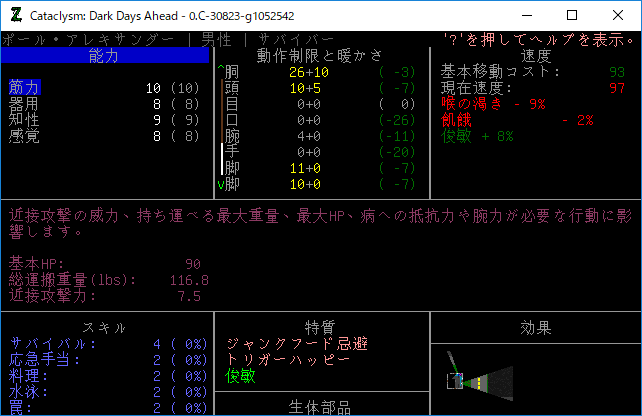Close the Cataclysm window
The height and width of the screenshot is (416, 642).
(618, 15)
